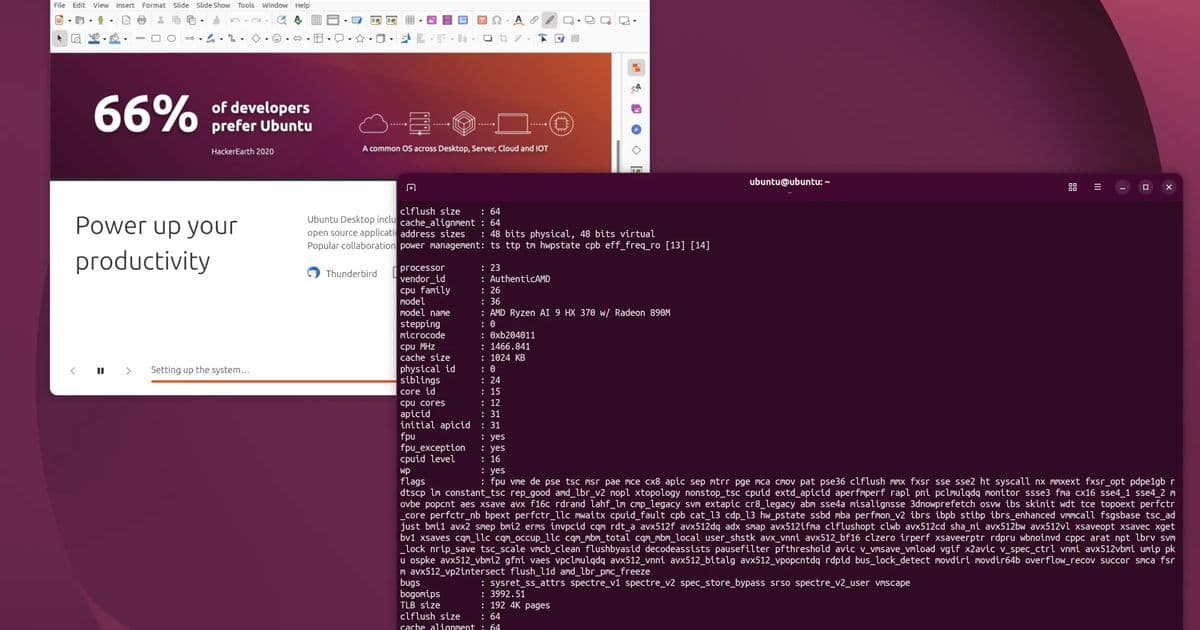Toggle the Shadow icon in drawing toolbar
This screenshot has width=1200, height=630.
[487, 38]
